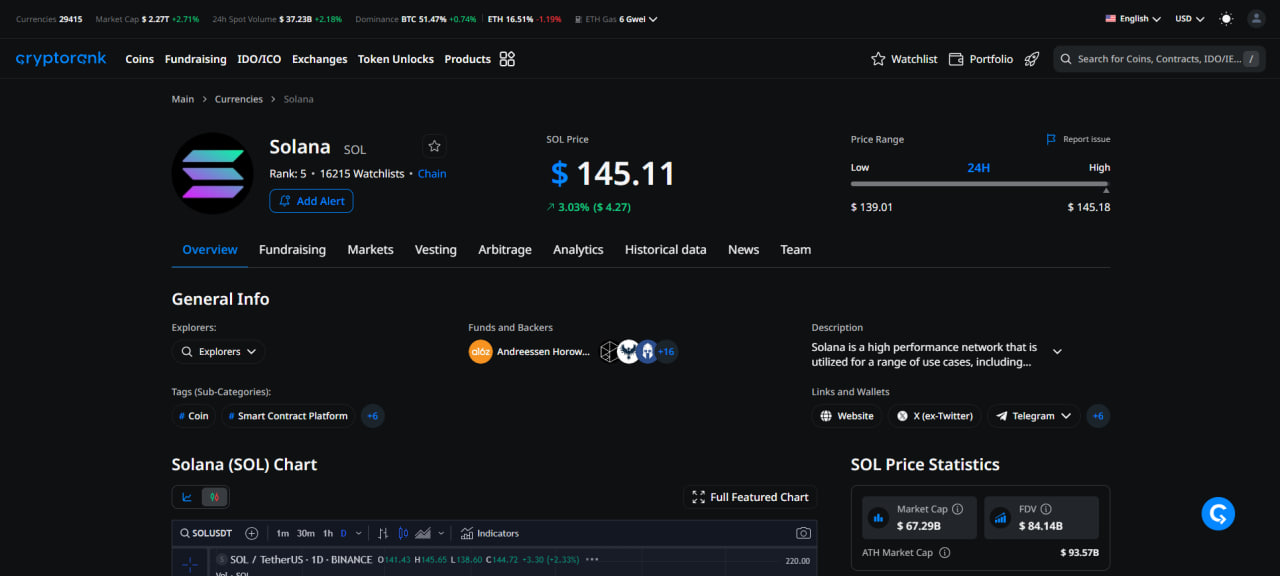Screen dimensions: 1280x576
Task: Select the area chart style icon
Action: pos(423,533)
